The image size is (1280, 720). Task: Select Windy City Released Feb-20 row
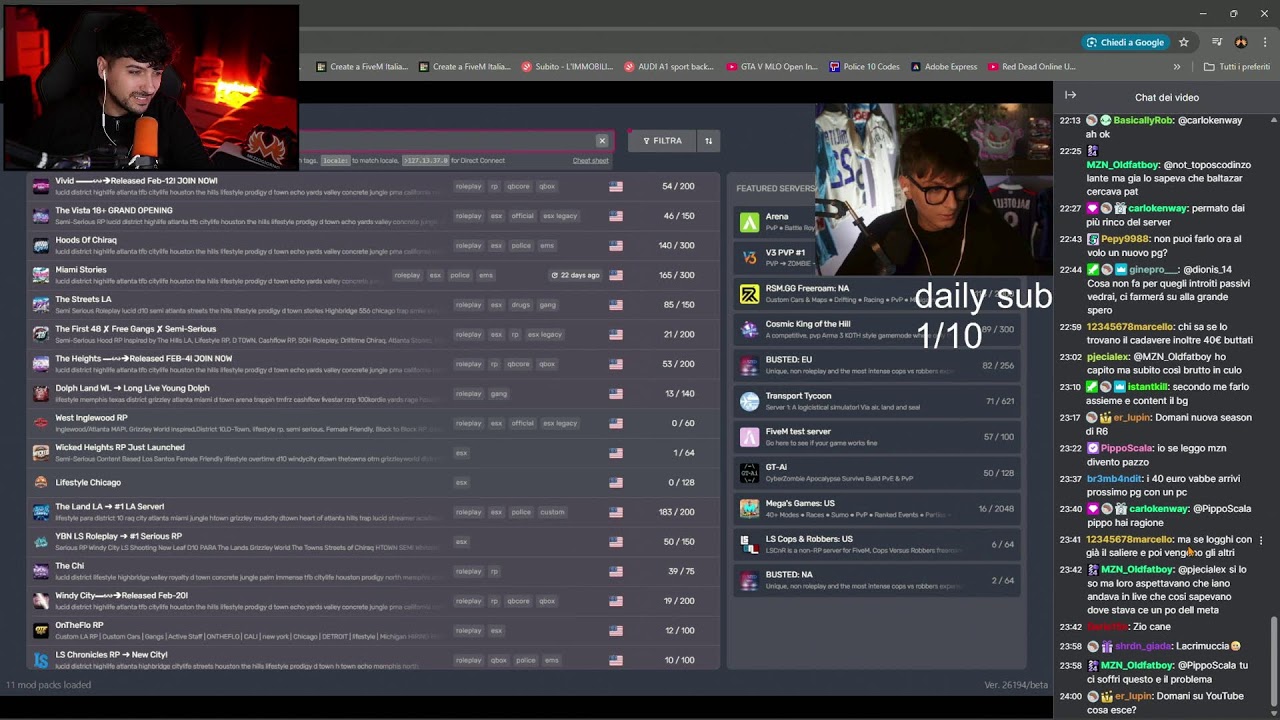372,601
